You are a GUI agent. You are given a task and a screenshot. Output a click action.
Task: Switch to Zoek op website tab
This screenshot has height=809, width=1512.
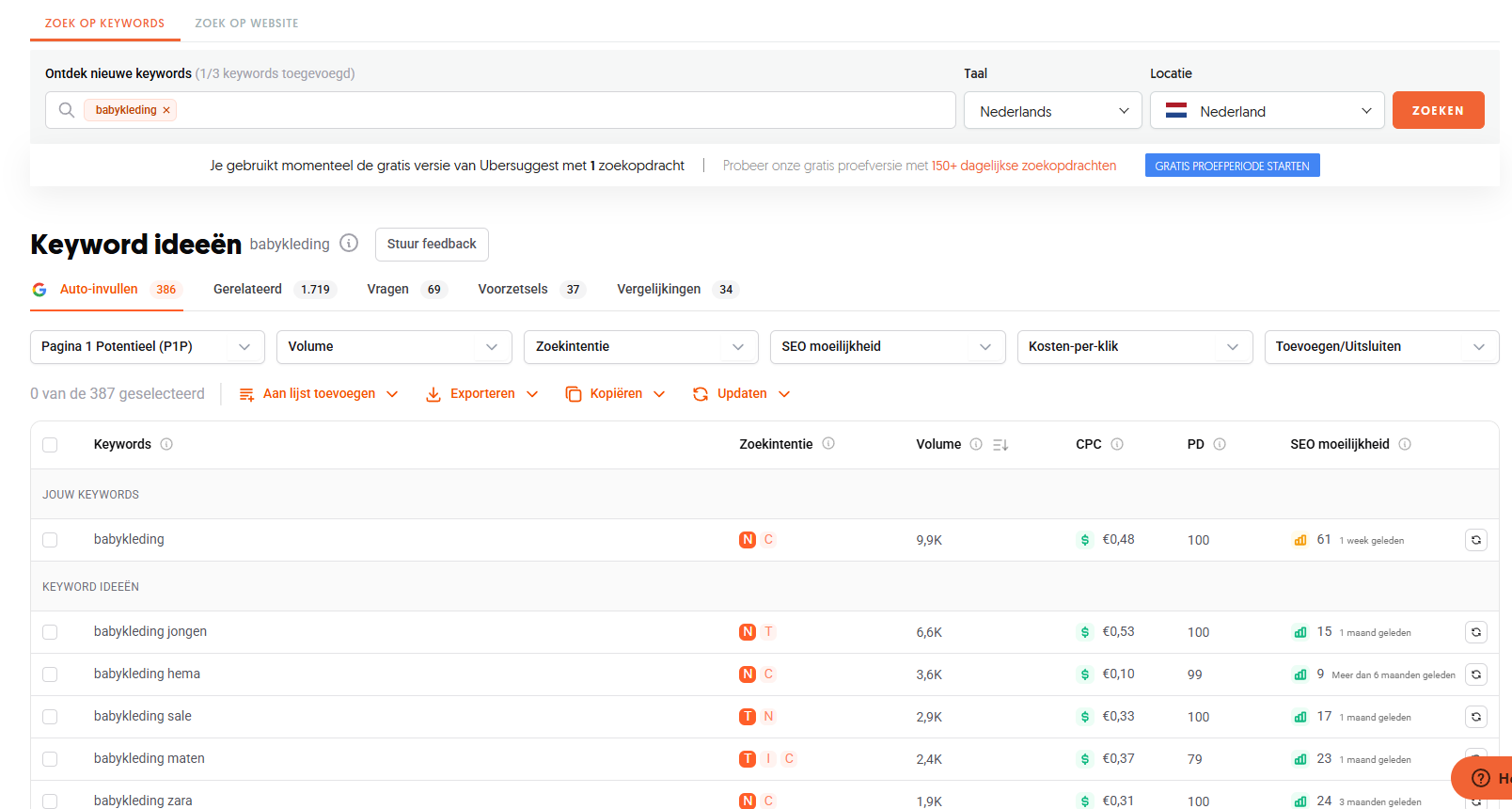pyautogui.click(x=246, y=23)
